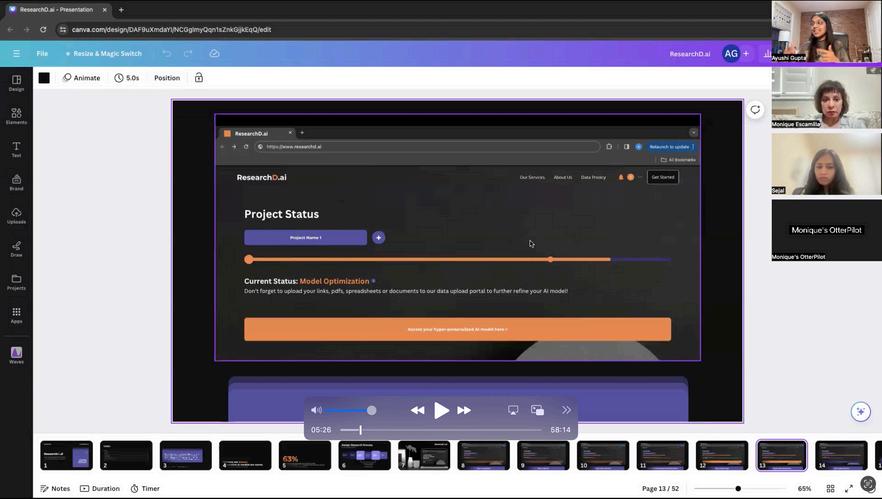The image size is (882, 499).
Task: Click the cloud save status icon
Action: [x=214, y=53]
